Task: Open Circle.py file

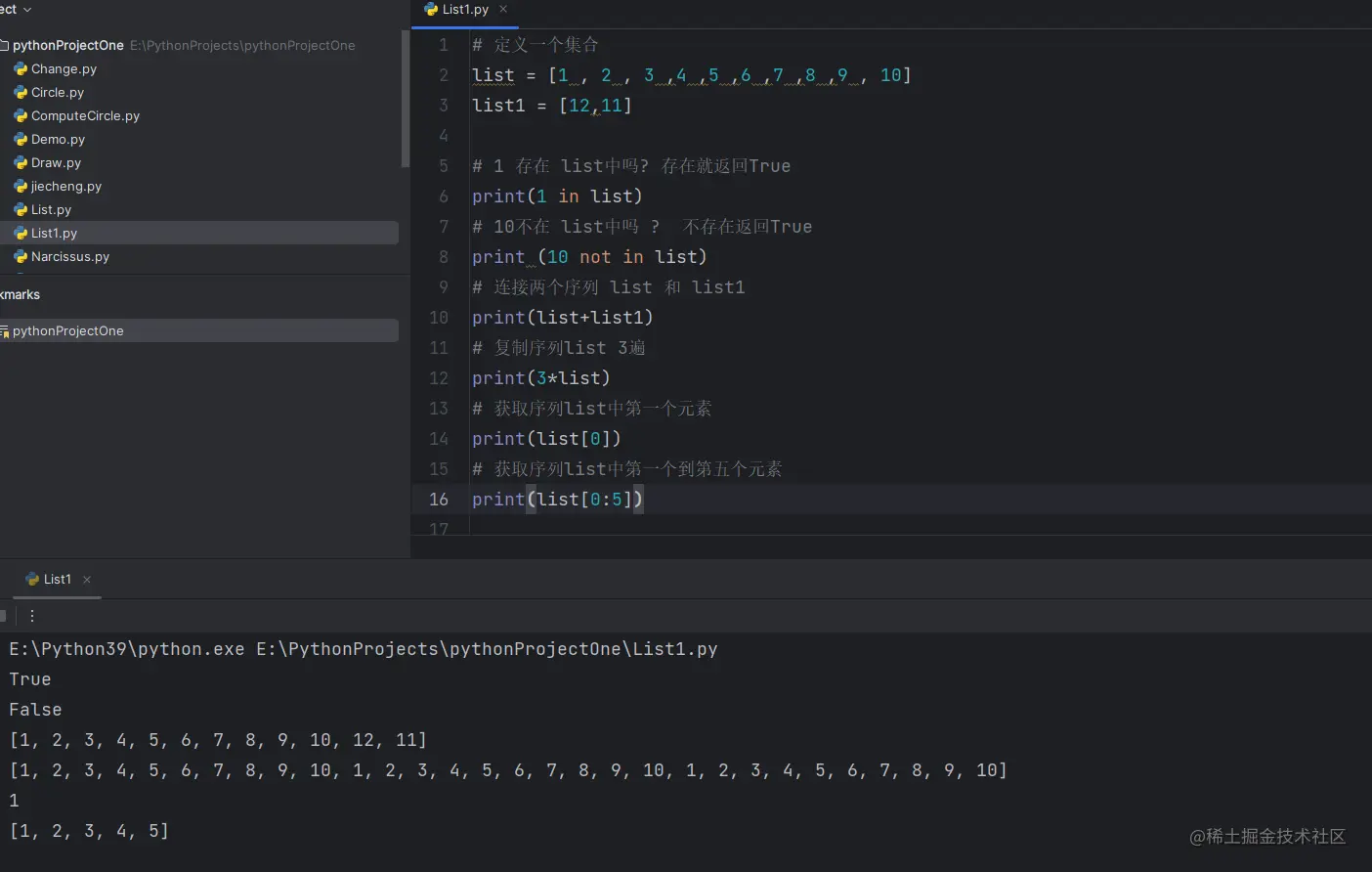Action: tap(58, 93)
